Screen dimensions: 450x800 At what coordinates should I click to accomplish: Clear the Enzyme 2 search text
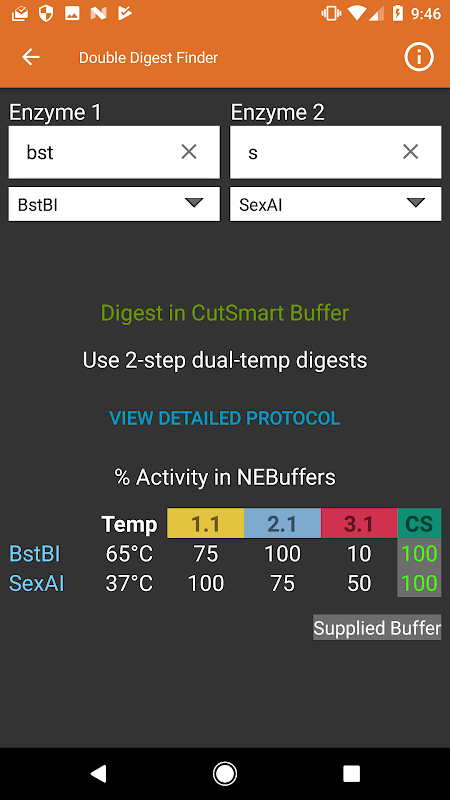pos(410,152)
